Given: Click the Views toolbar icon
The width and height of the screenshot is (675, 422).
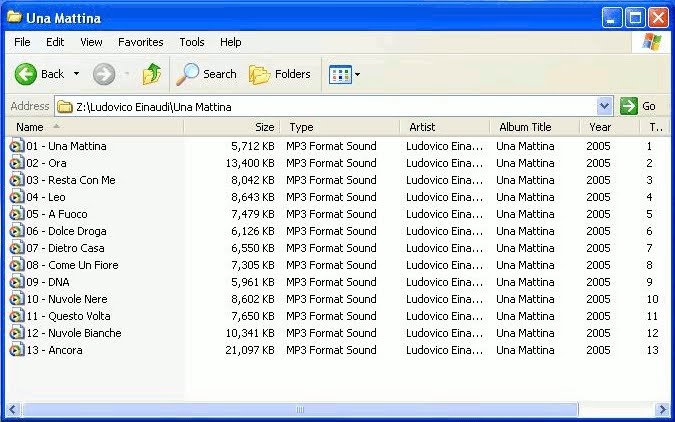Looking at the screenshot, I should (x=340, y=74).
